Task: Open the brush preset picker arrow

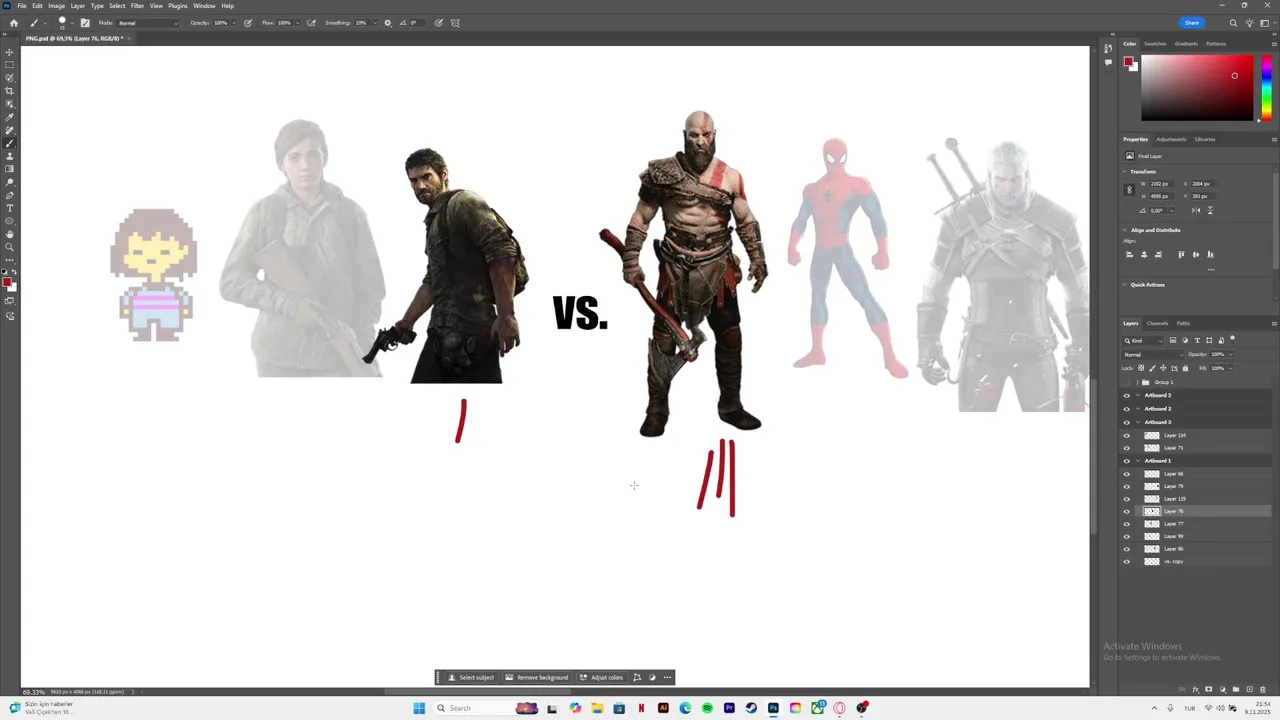Action: 72,23
